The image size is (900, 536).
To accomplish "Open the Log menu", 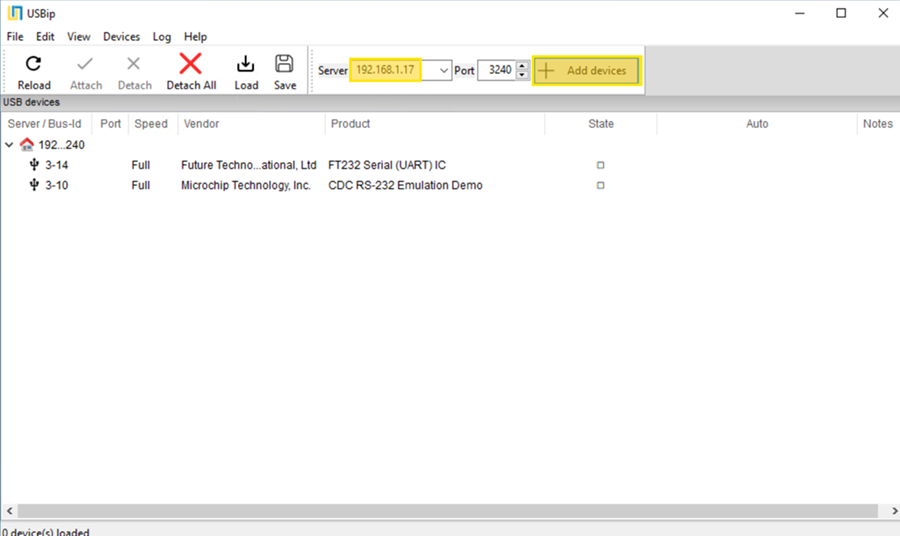I will point(162,37).
